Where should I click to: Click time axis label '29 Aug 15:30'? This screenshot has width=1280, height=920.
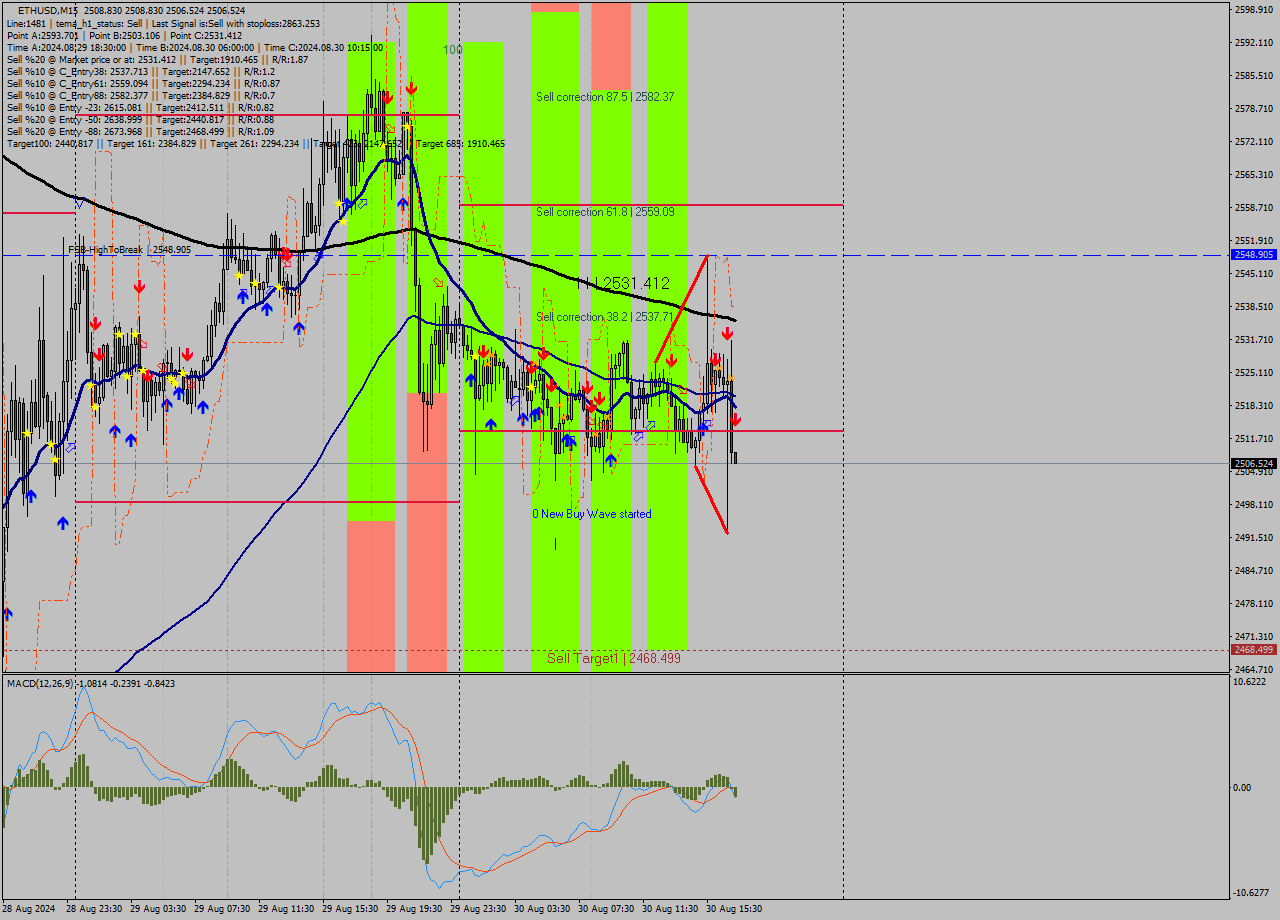(350, 909)
